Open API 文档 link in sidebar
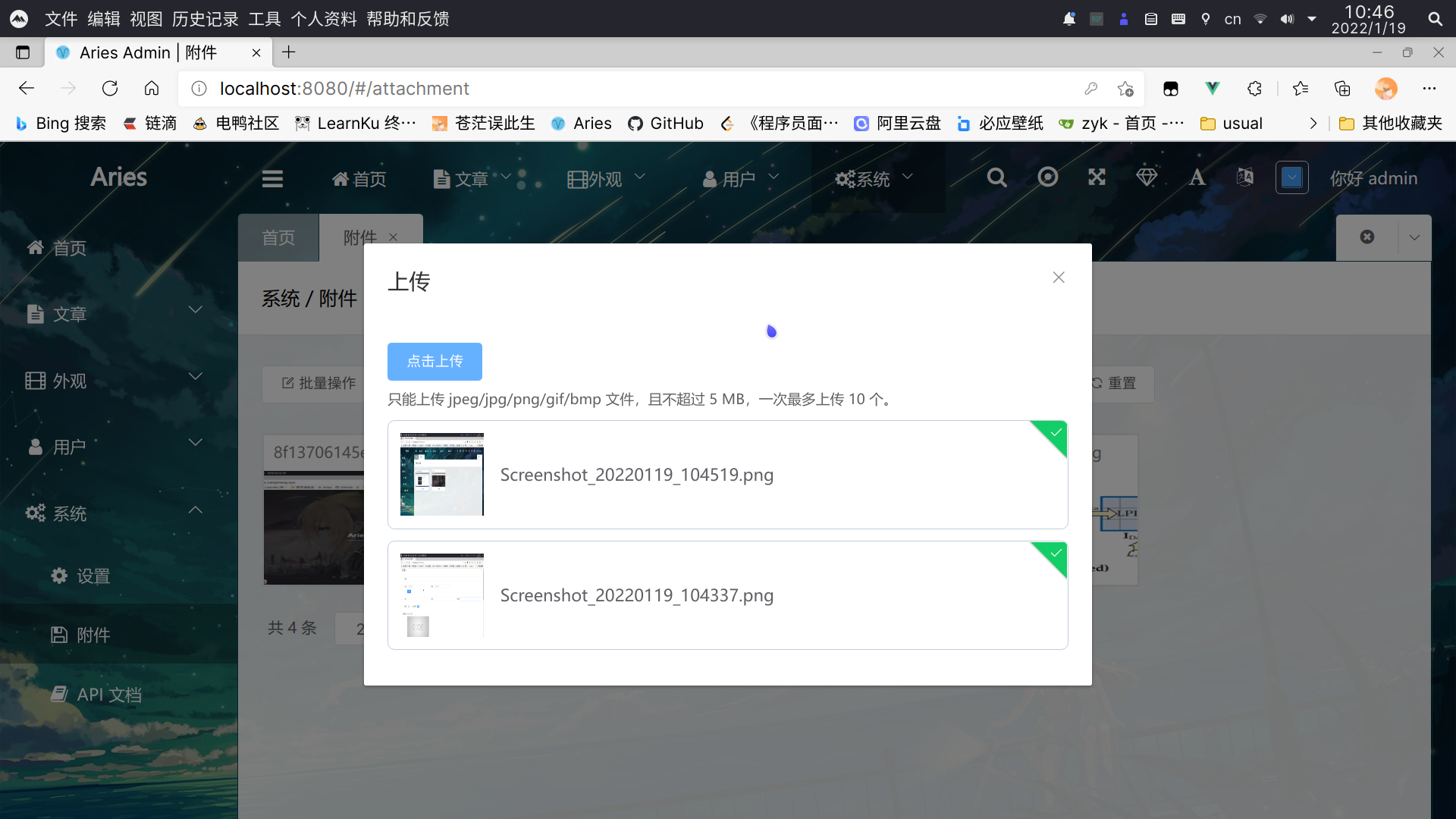The width and height of the screenshot is (1456, 819). (108, 695)
